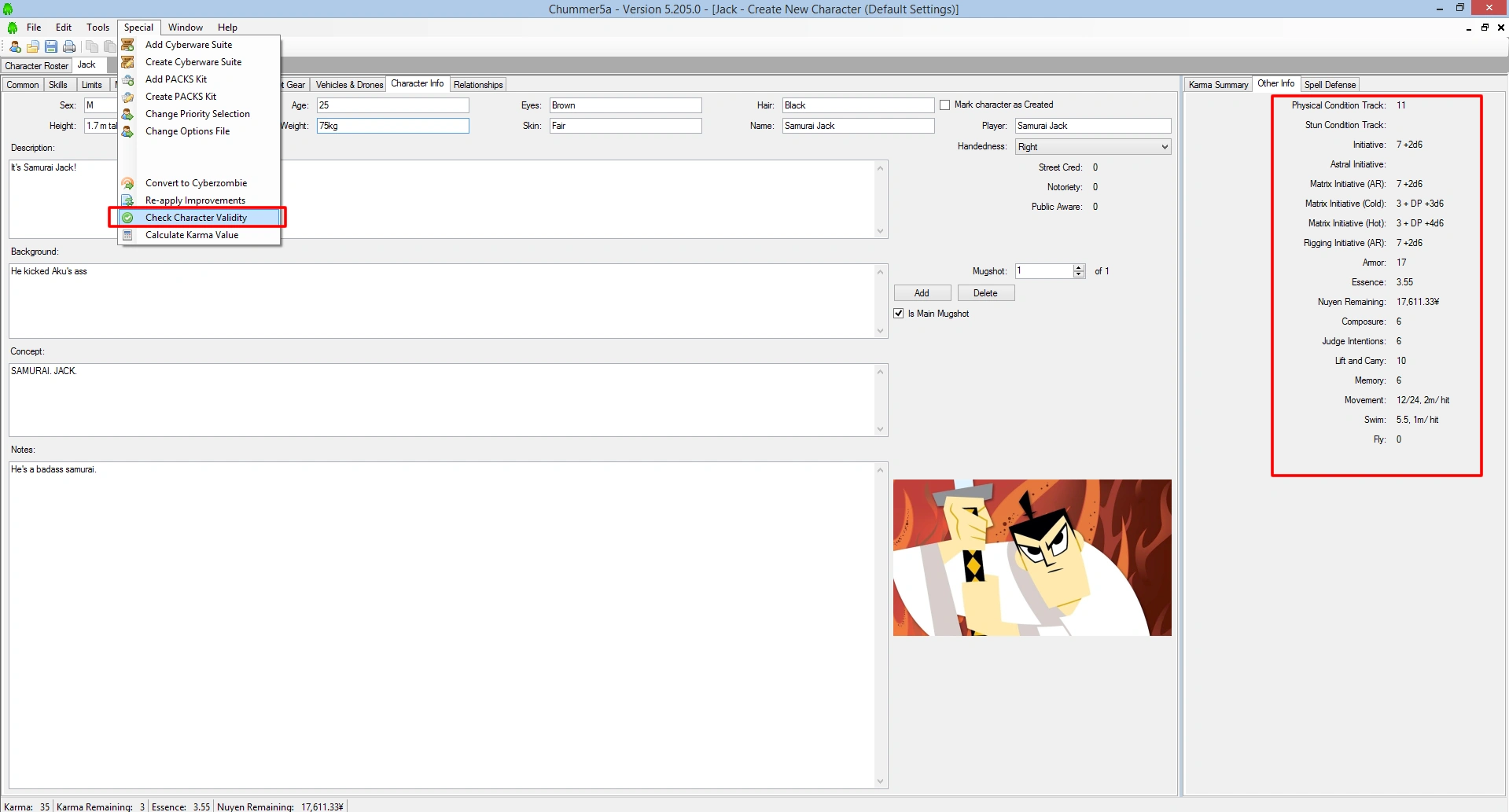Click the Add PACKS Kit basket icon
Image resolution: width=1509 pixels, height=812 pixels.
coord(127,79)
